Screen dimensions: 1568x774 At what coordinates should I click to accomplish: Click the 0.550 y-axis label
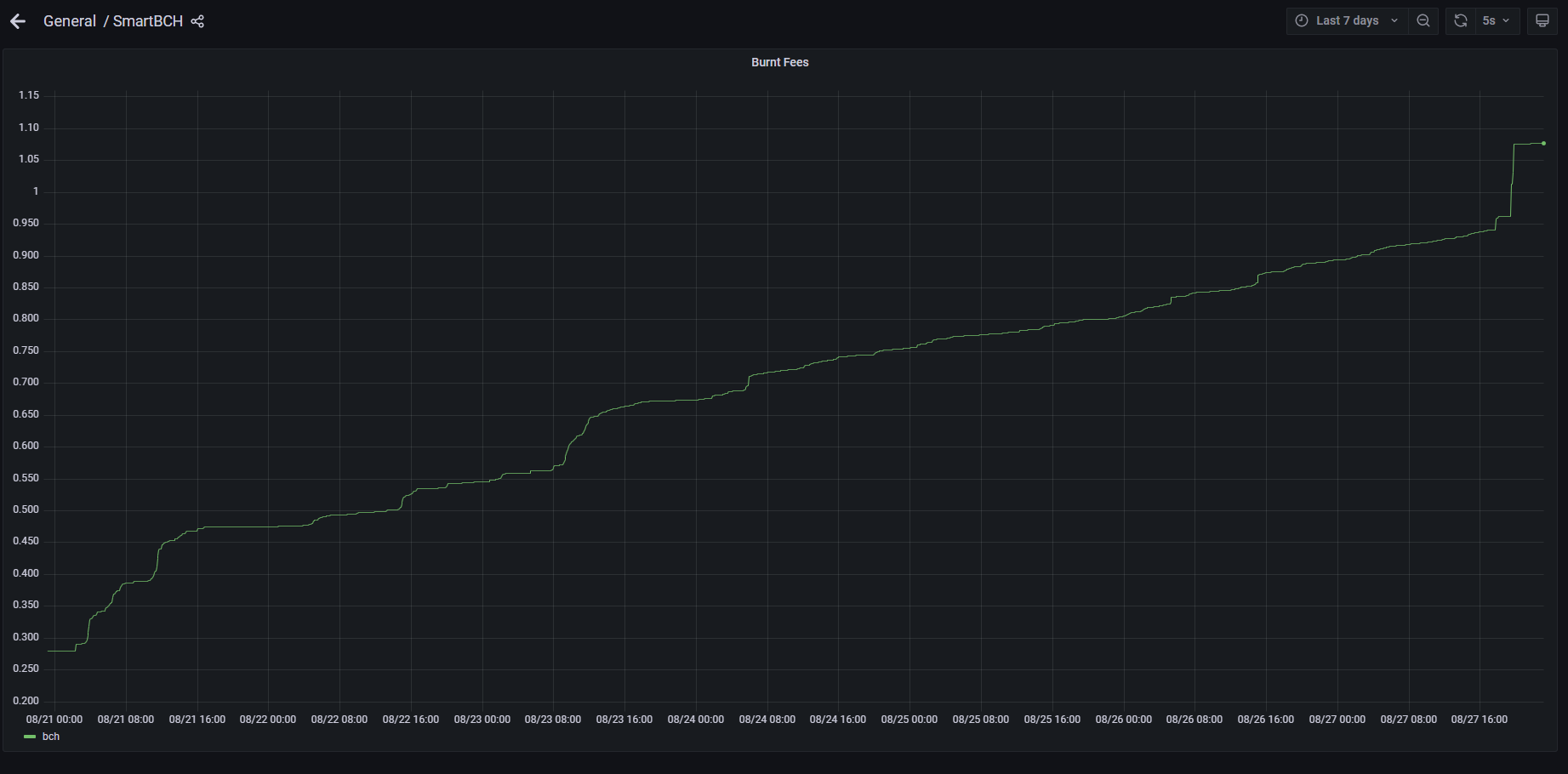click(26, 478)
